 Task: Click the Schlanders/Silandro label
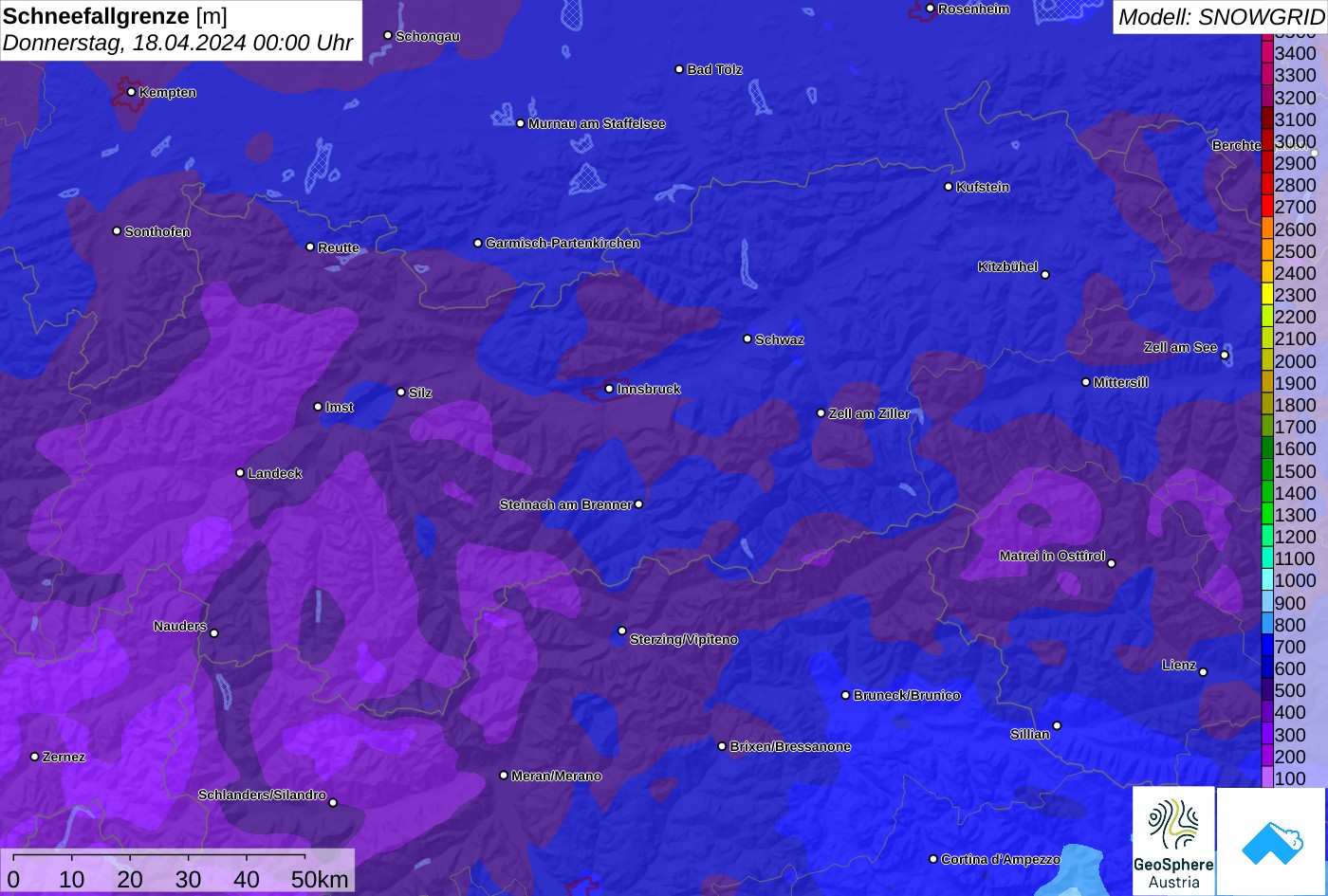coord(262,795)
